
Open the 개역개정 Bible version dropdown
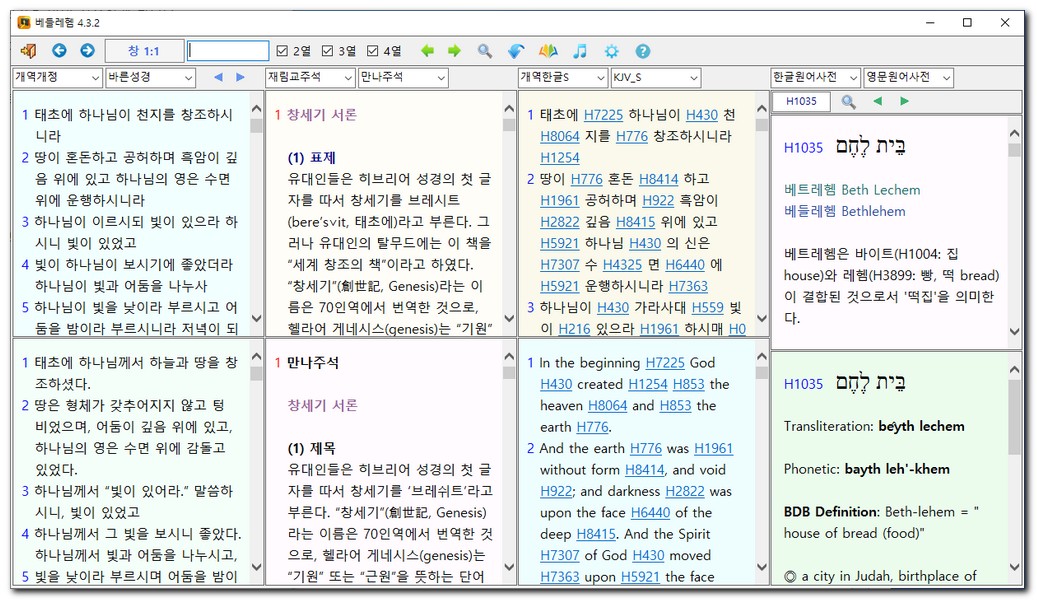56,77
